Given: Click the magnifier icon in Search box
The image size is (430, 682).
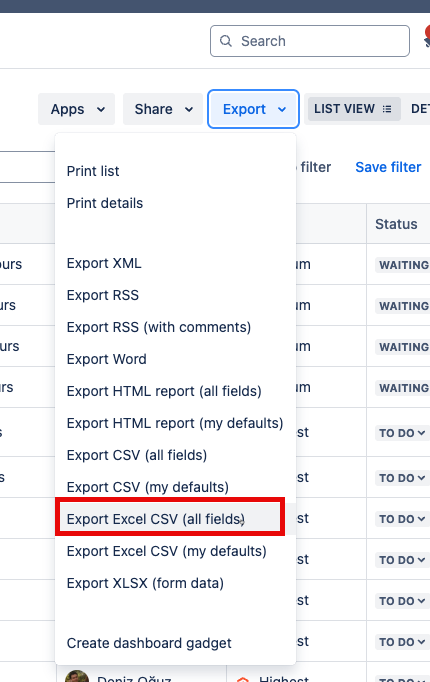Looking at the screenshot, I should click(226, 41).
